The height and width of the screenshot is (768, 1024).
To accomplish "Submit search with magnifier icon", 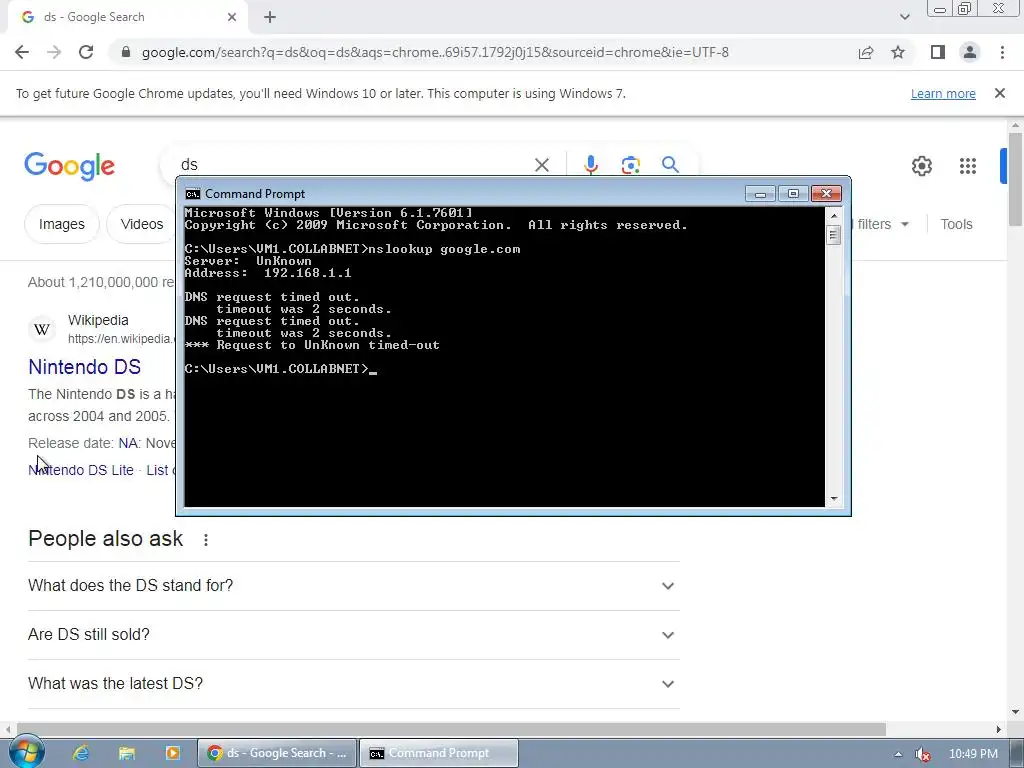I will click(670, 165).
